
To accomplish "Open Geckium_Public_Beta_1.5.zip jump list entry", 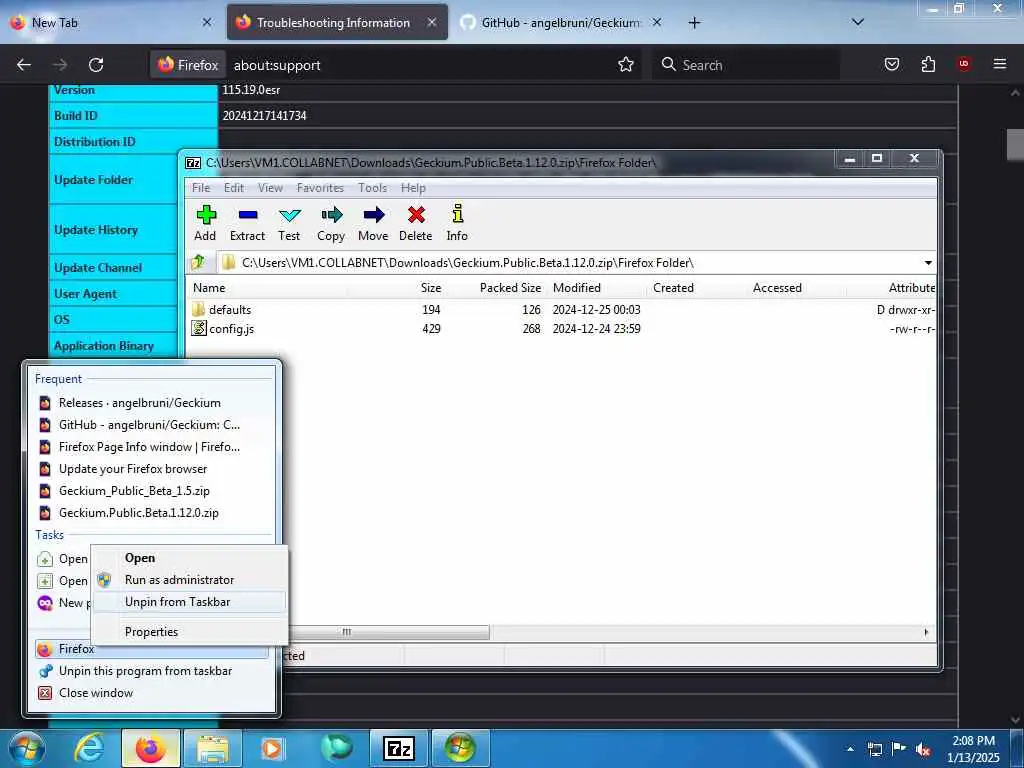I will (152, 491).
